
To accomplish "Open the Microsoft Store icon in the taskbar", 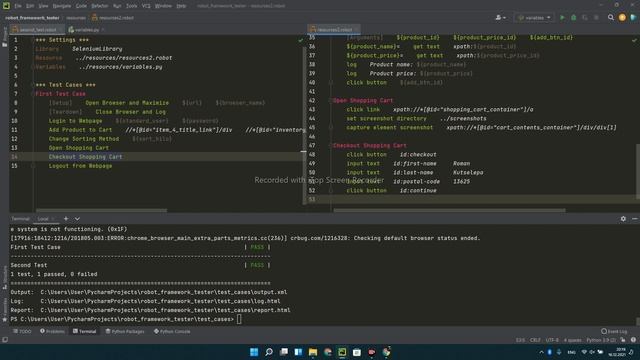I will 357,352.
